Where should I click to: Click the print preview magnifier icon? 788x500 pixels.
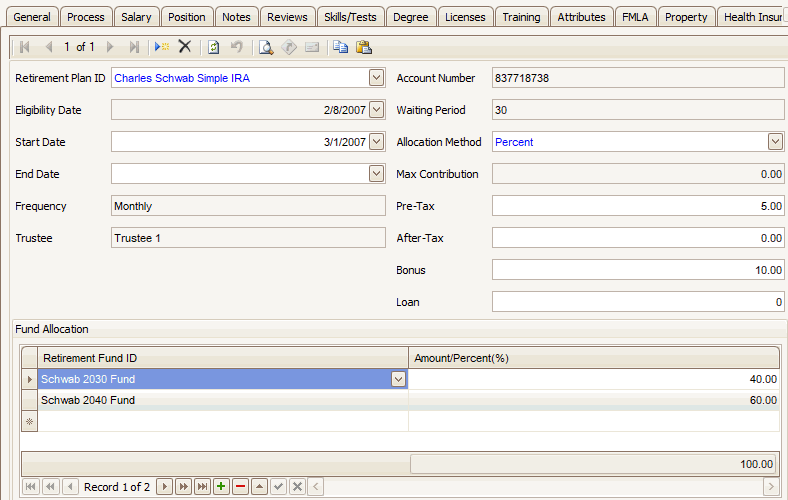tap(265, 47)
